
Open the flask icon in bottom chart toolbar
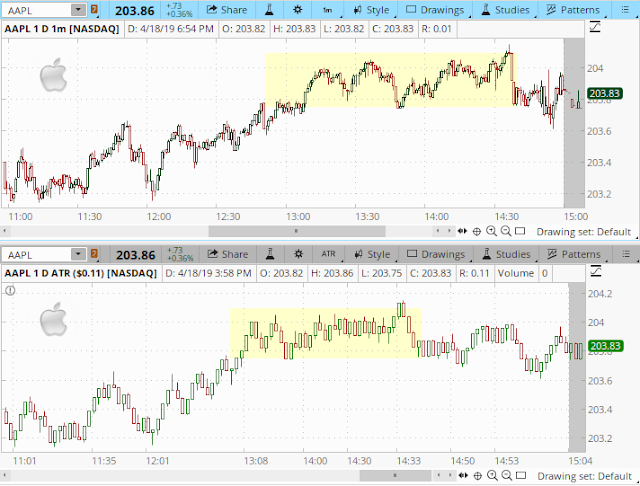(270, 255)
